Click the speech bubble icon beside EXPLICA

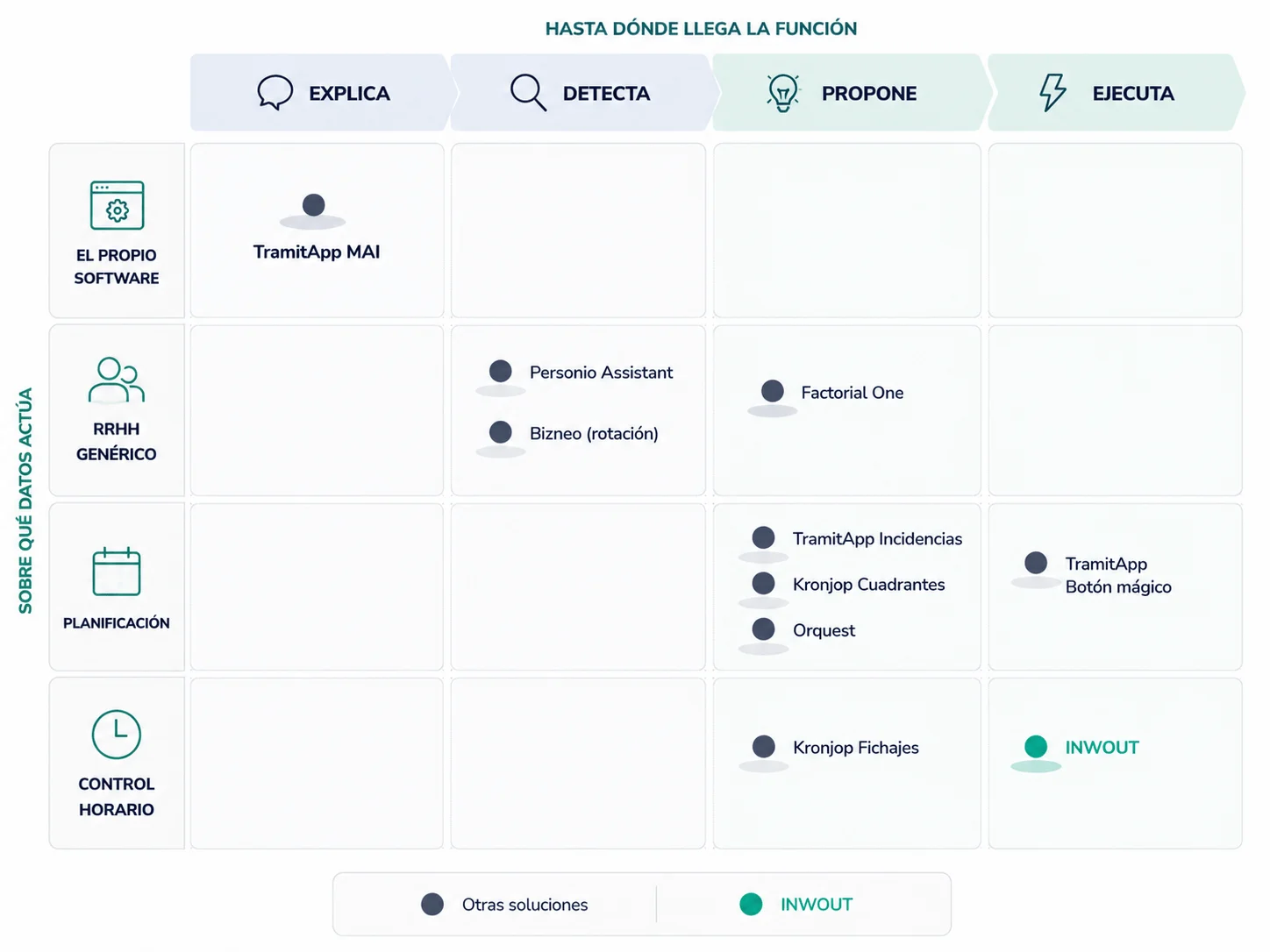(x=275, y=92)
